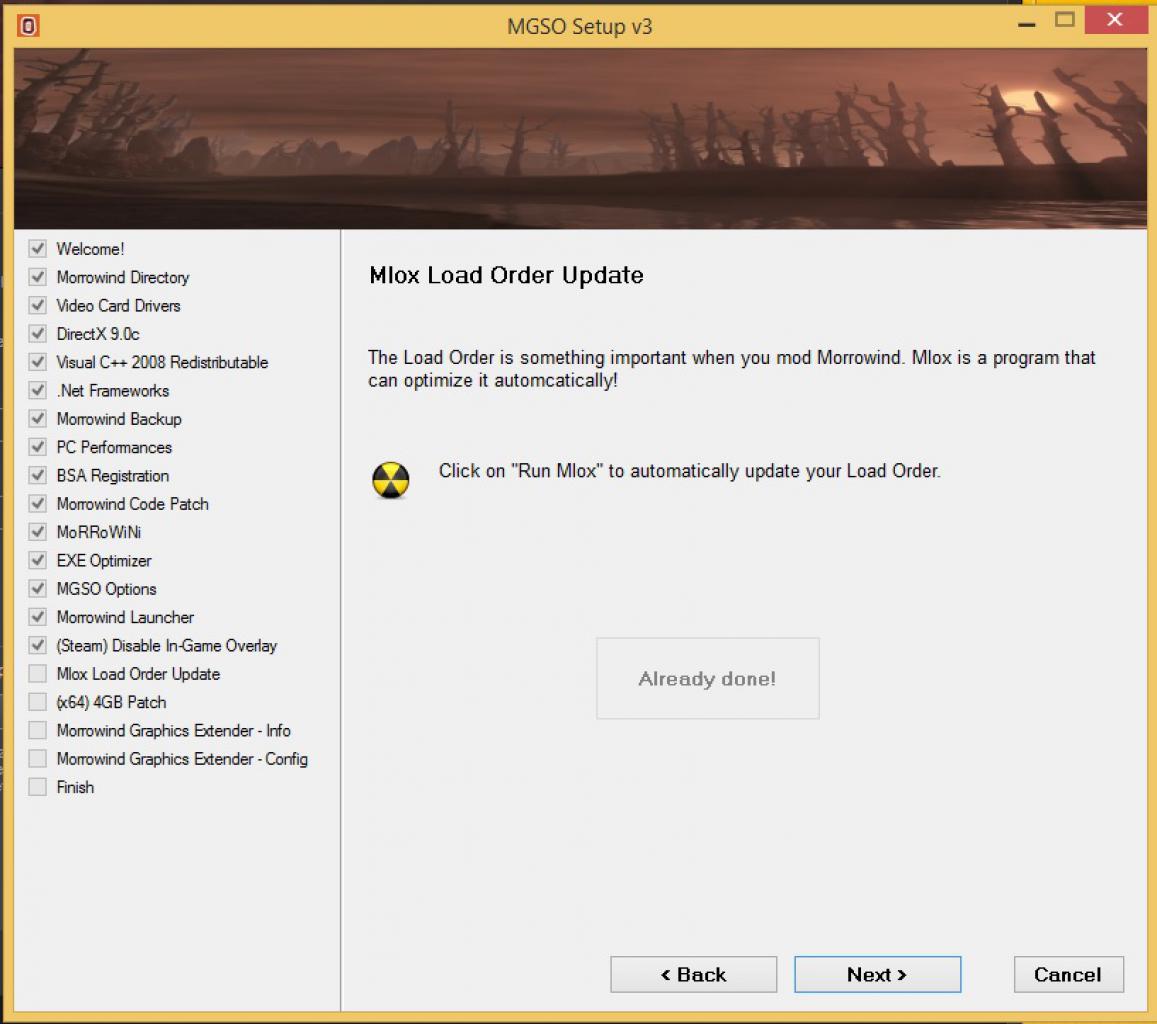
Task: Click the 'MGSO Setup v3' window title
Action: coord(579,27)
